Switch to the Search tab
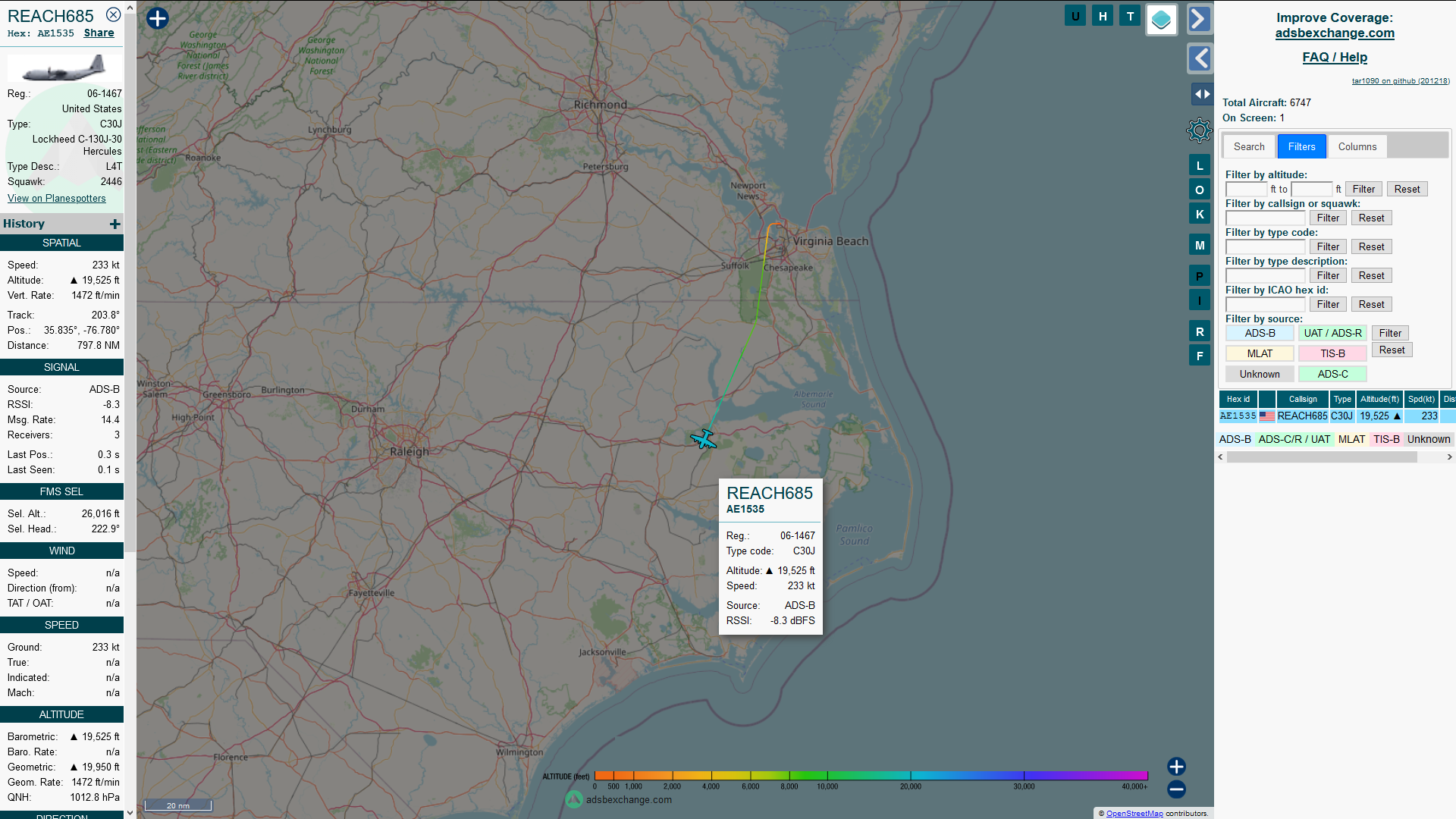This screenshot has height=819, width=1456. pos(1249,147)
